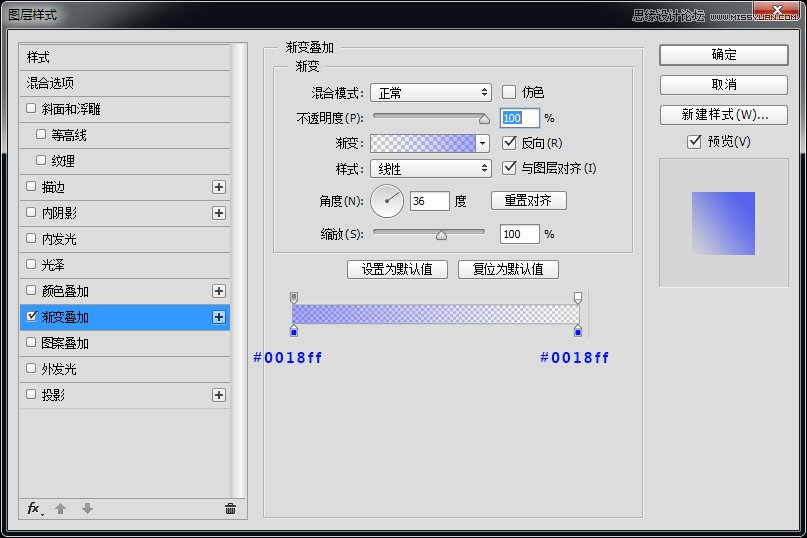Viewport: 807px width, 538px height.
Task: Click 复位为默认值 button
Action: pos(508,269)
